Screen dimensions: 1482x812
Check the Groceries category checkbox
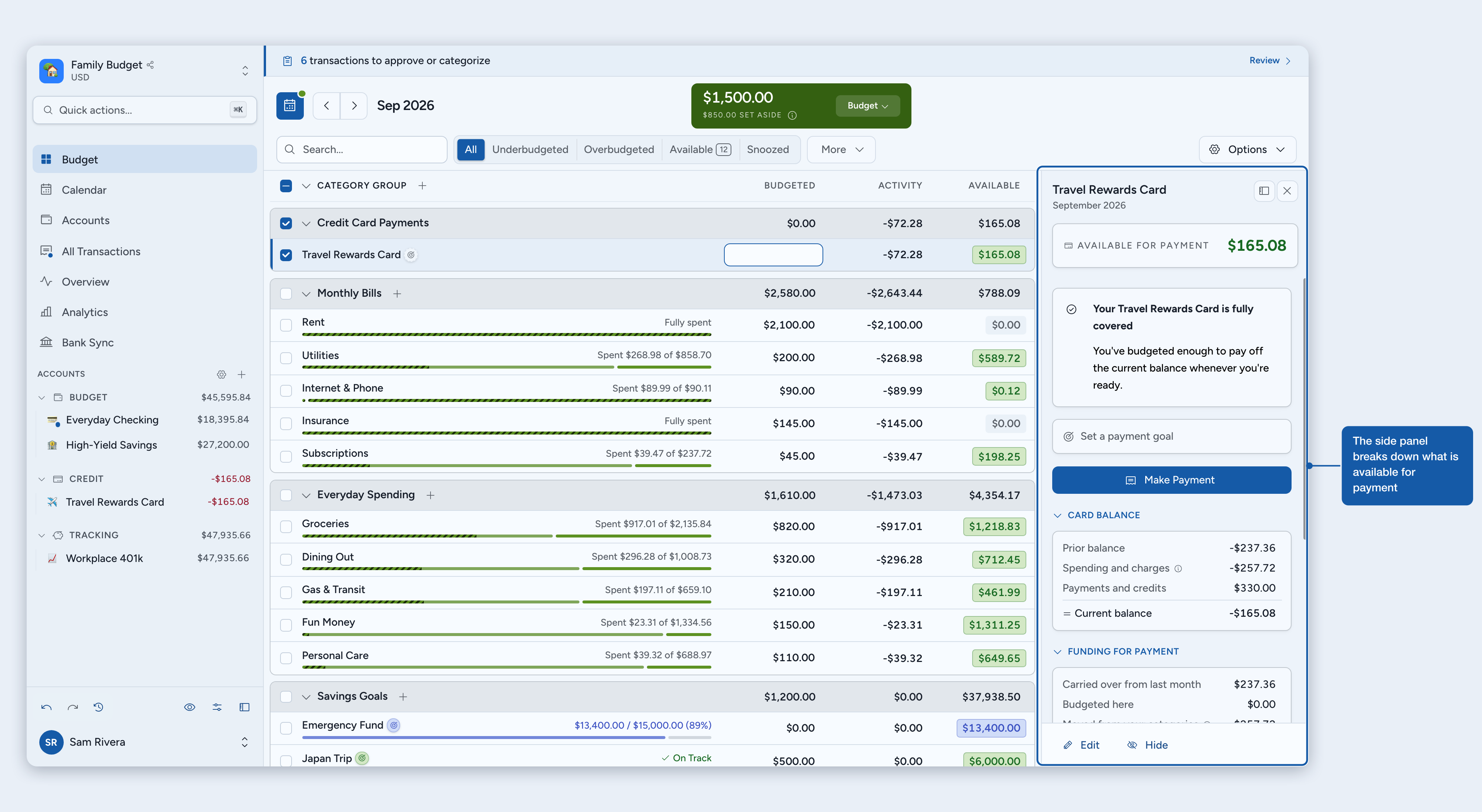286,526
